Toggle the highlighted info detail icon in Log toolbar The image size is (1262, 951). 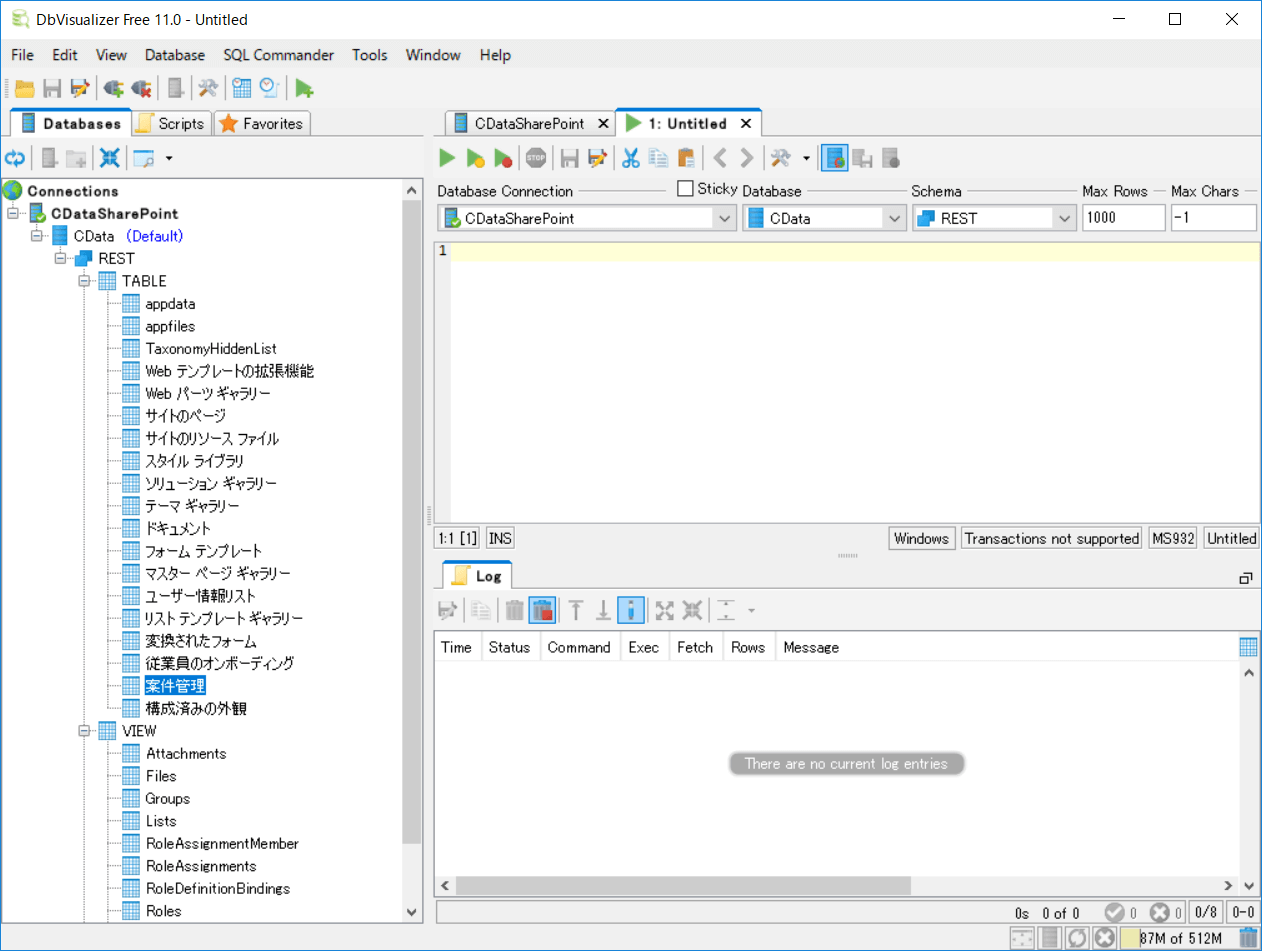[x=630, y=610]
